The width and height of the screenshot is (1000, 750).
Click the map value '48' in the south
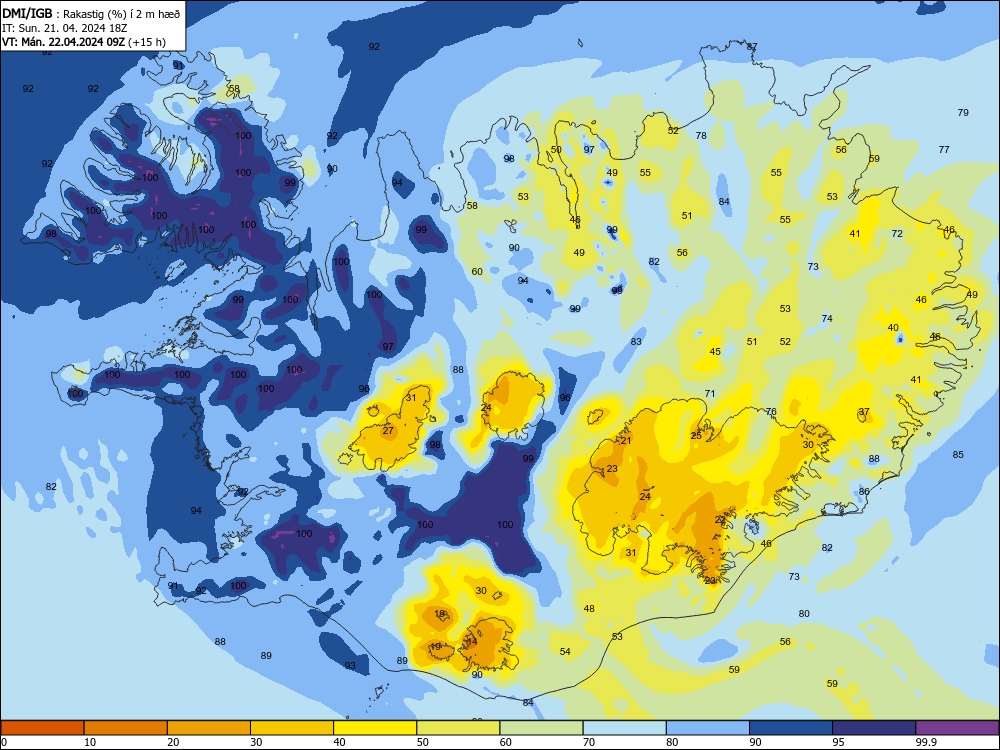coord(589,608)
